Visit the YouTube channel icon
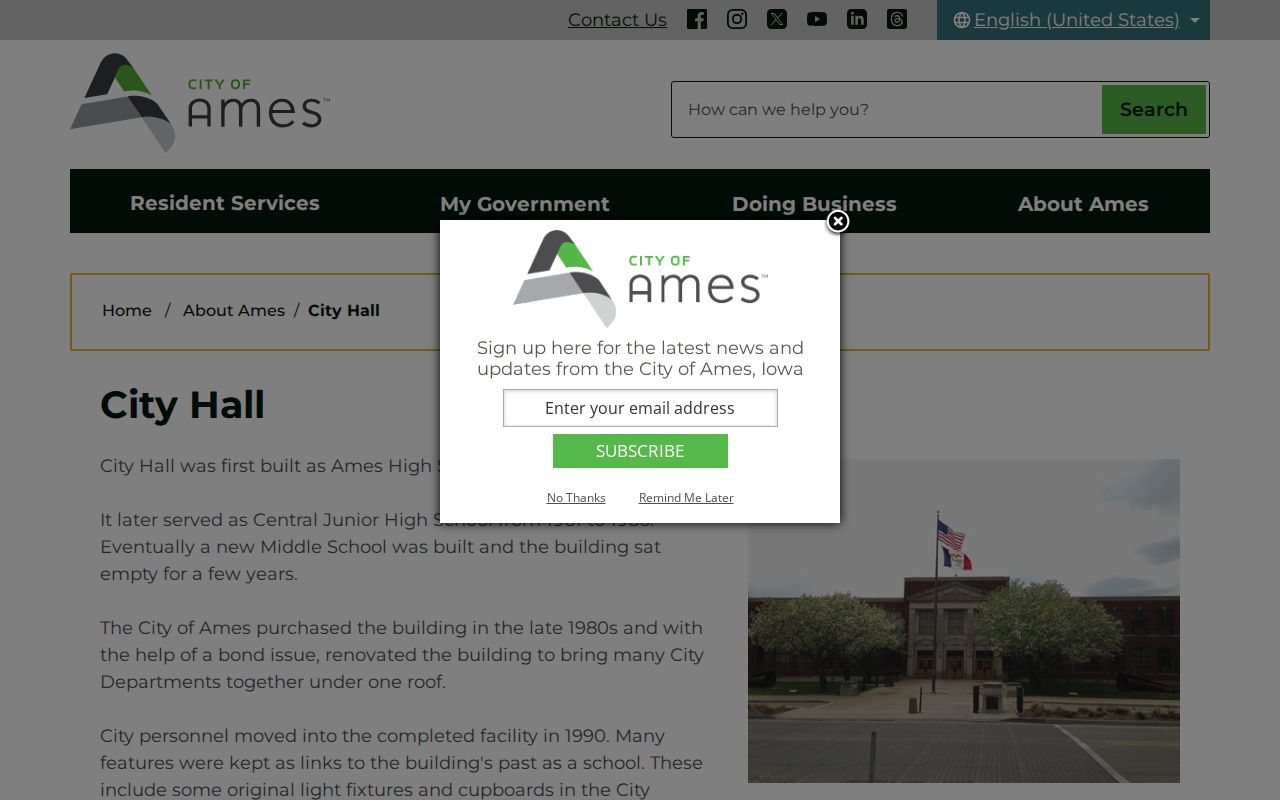1280x800 pixels. coord(817,19)
